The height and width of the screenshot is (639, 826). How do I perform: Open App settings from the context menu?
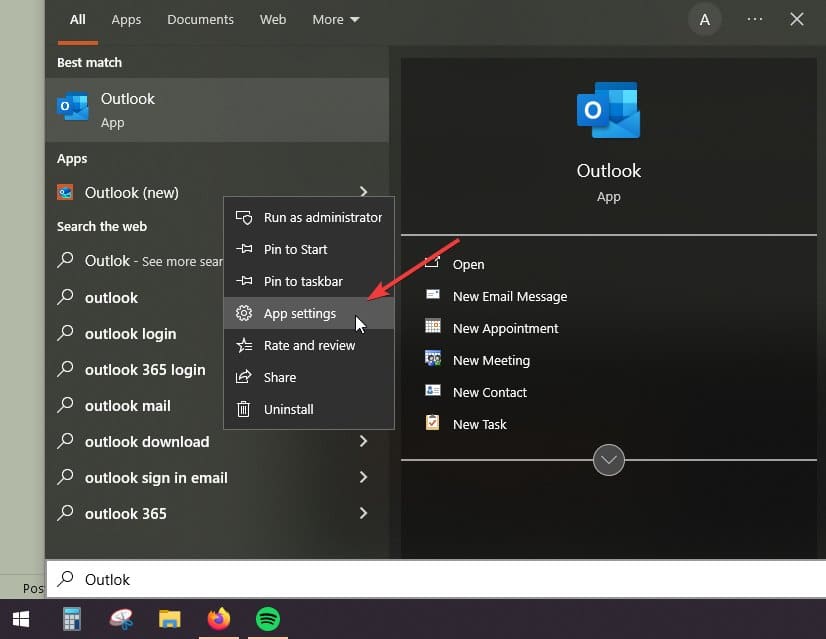pos(309,313)
